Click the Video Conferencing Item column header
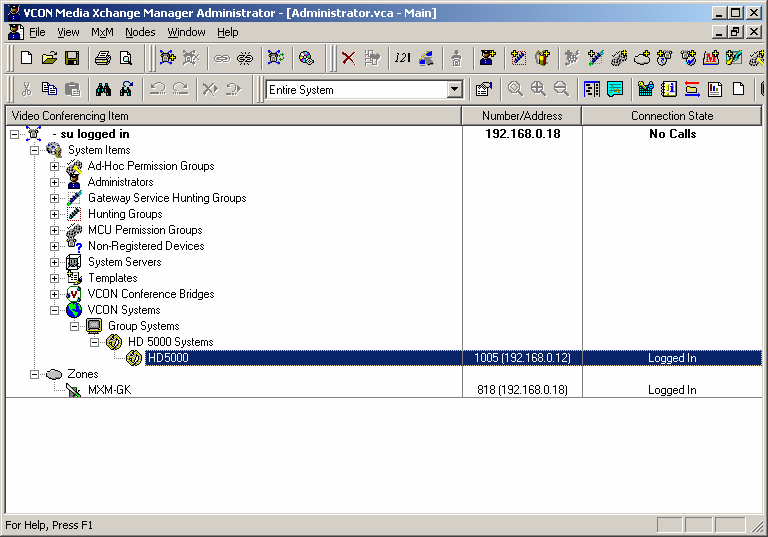This screenshot has width=768, height=537. pos(234,116)
